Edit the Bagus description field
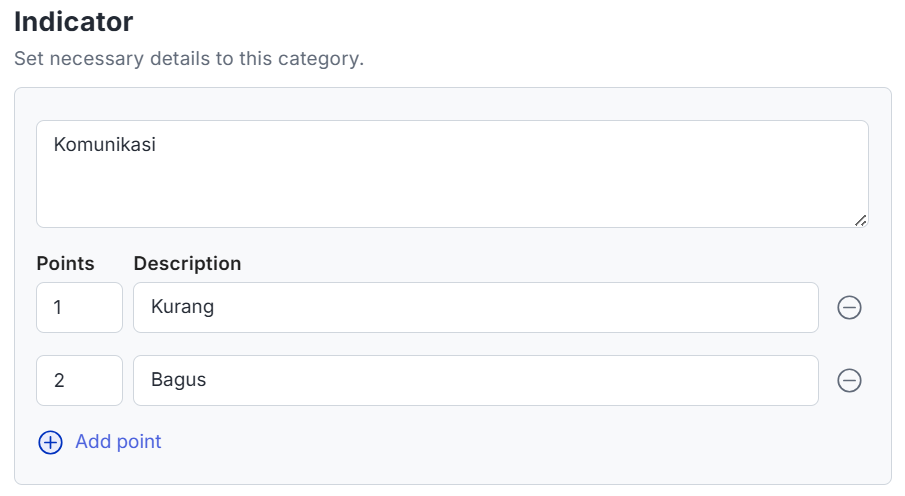 475,381
